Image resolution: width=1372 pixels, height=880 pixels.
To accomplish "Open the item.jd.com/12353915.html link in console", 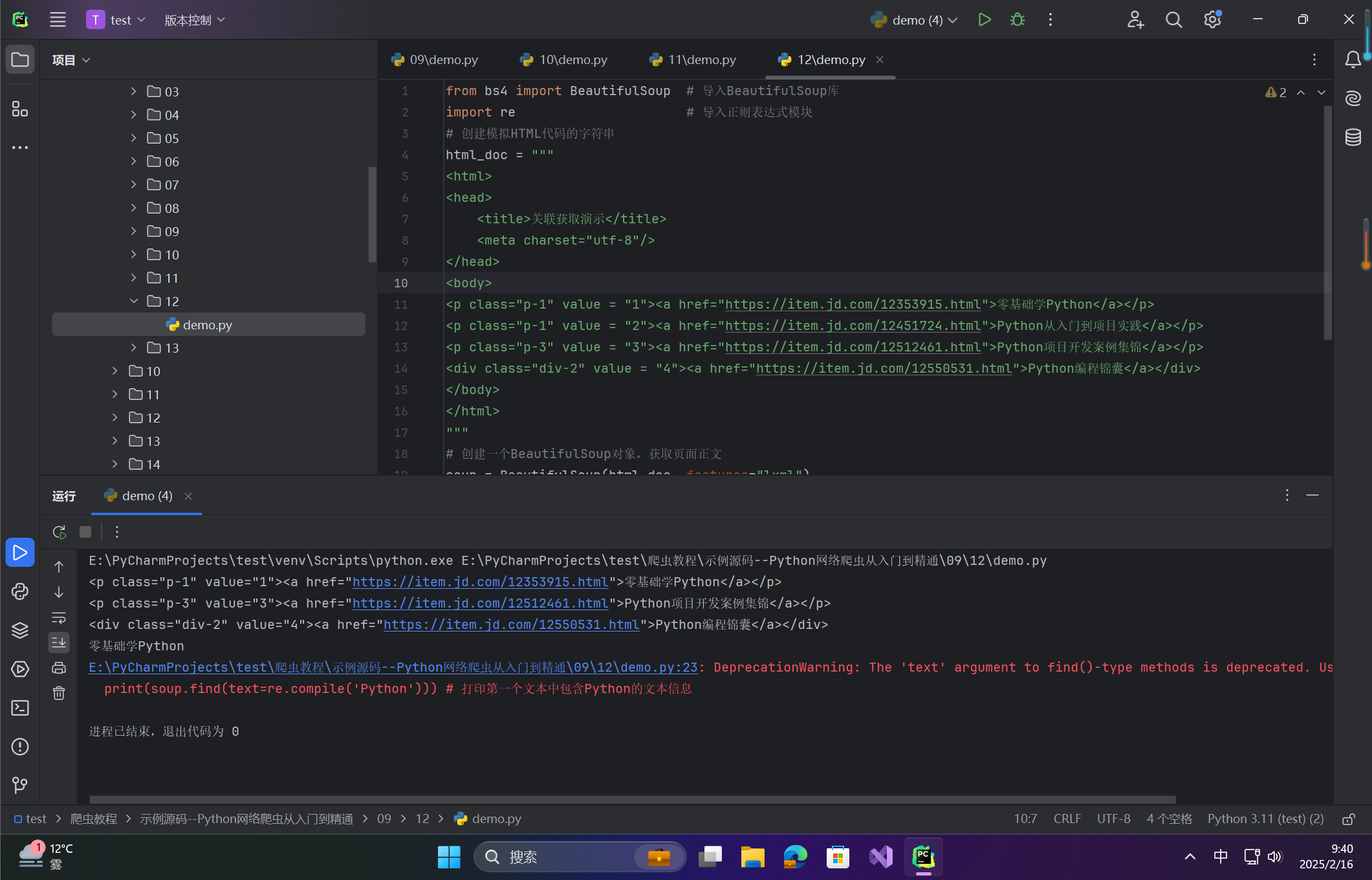I will 480,582.
